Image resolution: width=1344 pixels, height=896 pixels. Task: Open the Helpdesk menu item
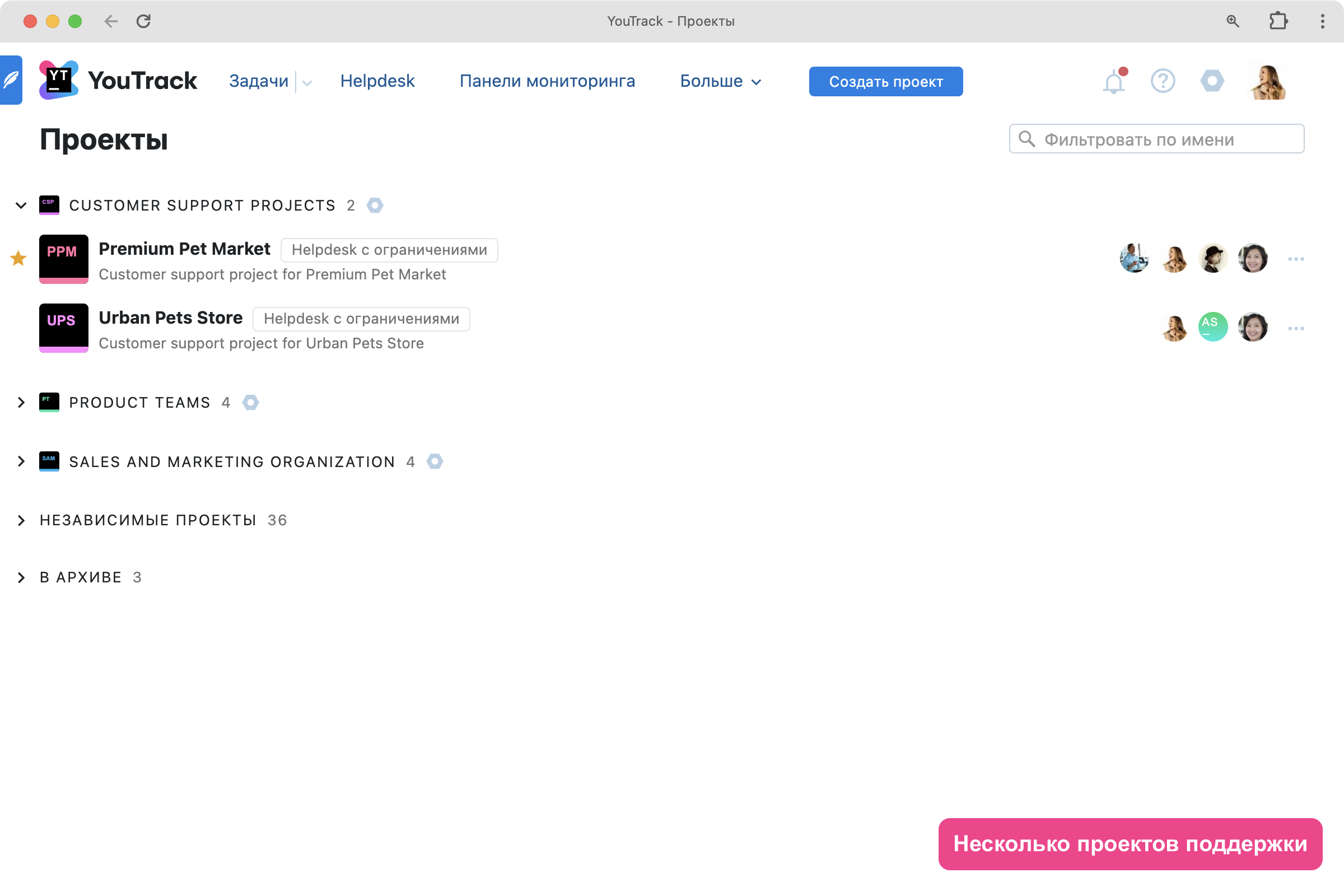coord(377,81)
